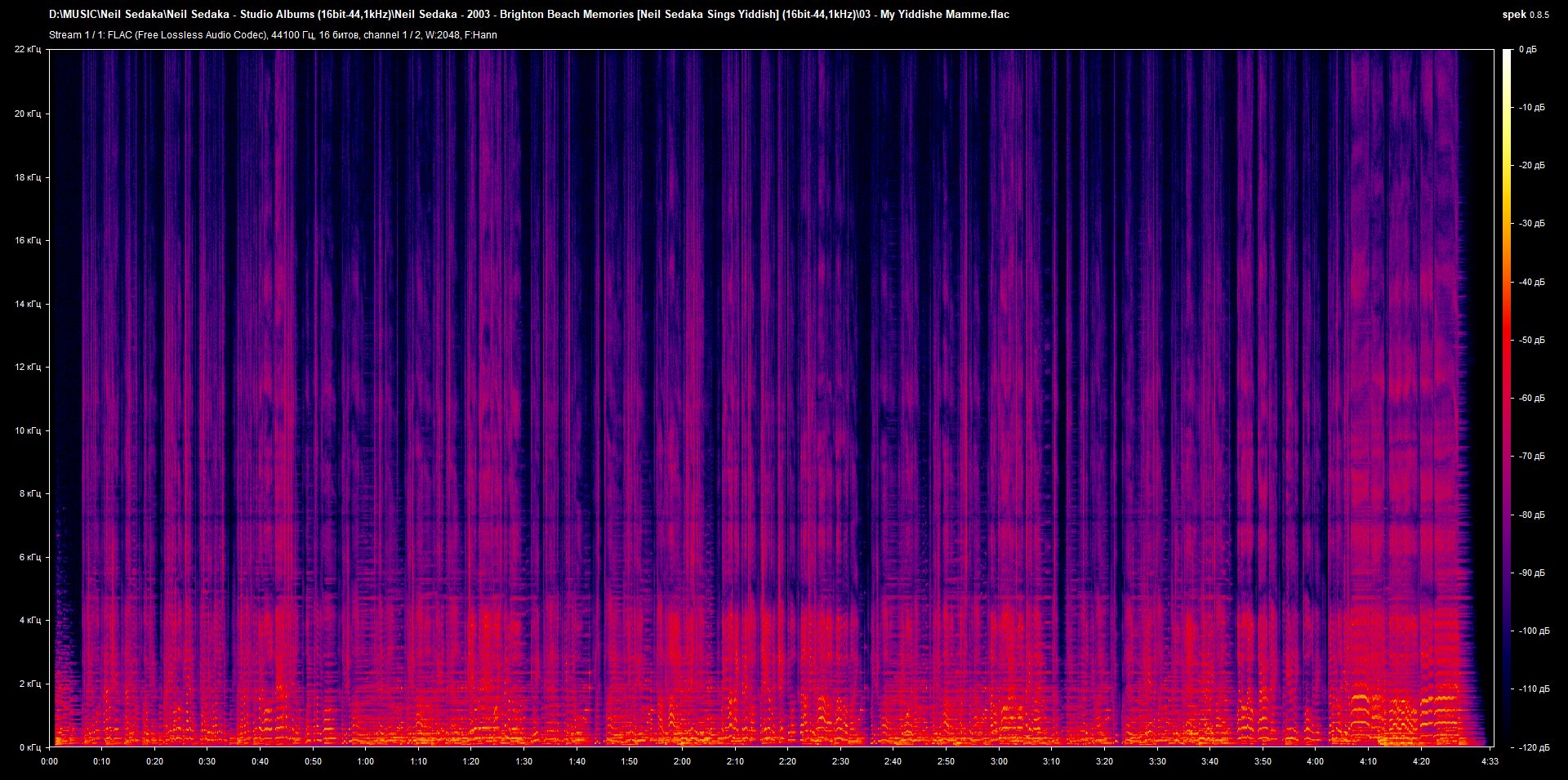Click the vertical dB color gradient bar
1568x780 pixels.
(x=1507, y=398)
